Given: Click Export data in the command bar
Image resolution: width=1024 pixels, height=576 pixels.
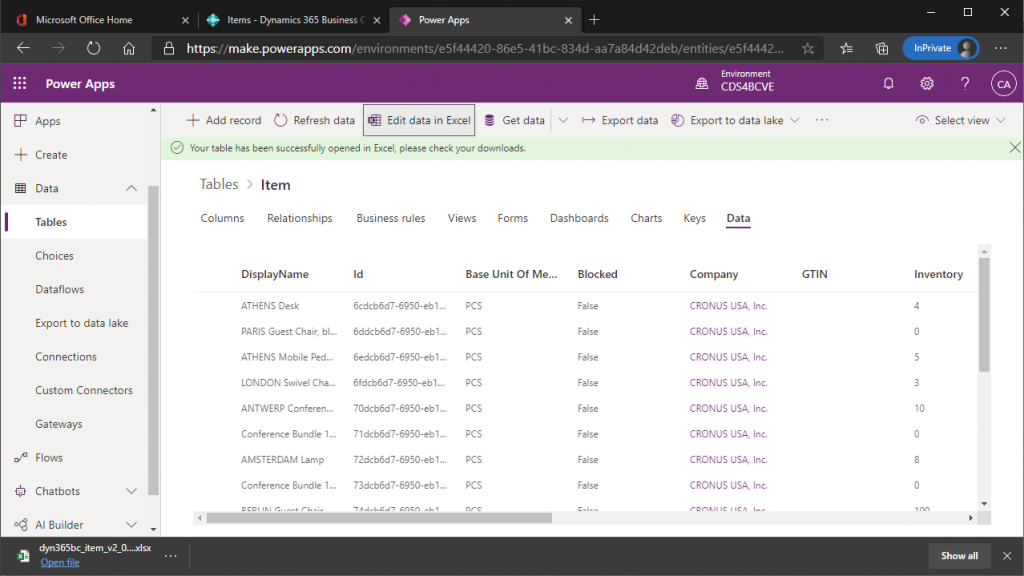Looking at the screenshot, I should click(x=620, y=120).
